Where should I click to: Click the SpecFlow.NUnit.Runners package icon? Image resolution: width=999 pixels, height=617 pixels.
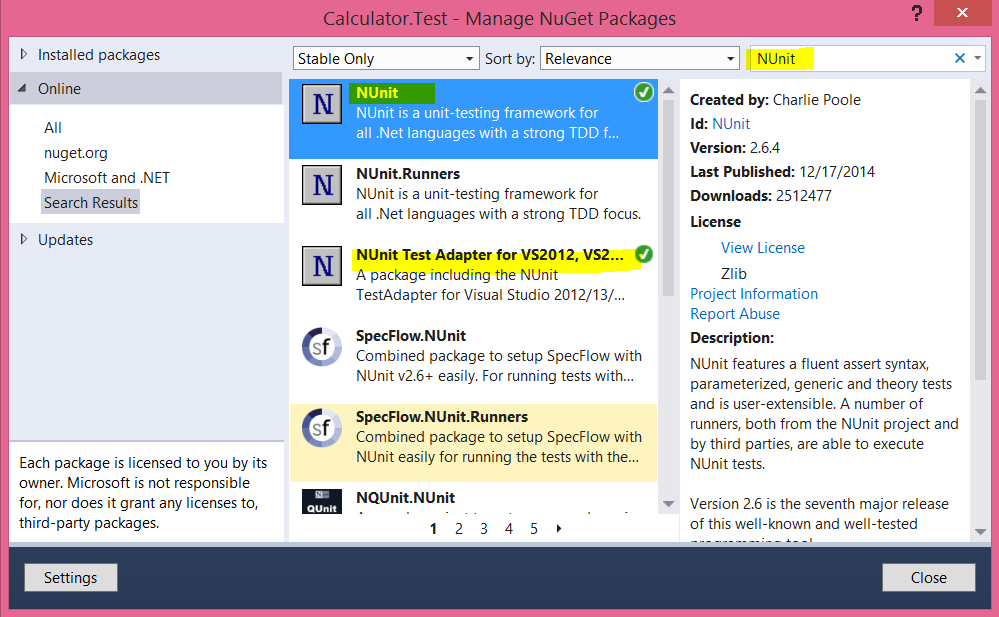pyautogui.click(x=322, y=428)
